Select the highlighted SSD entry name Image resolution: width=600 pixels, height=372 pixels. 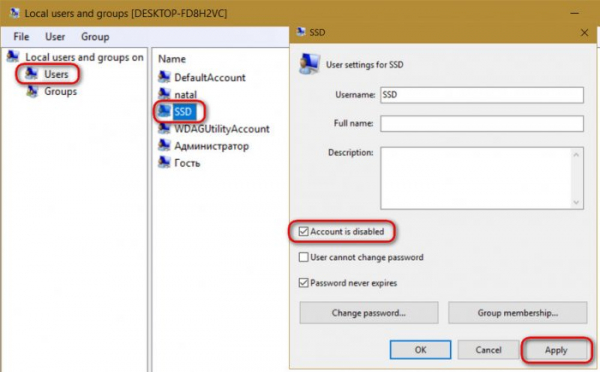183,111
